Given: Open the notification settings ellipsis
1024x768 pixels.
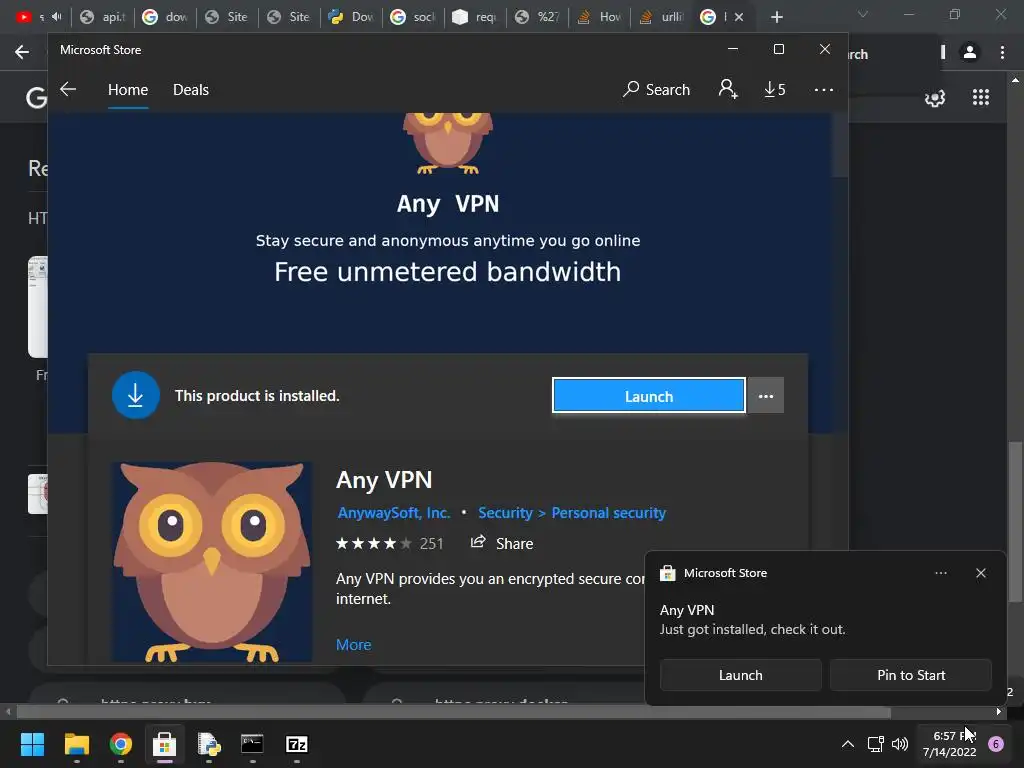Looking at the screenshot, I should point(940,573).
